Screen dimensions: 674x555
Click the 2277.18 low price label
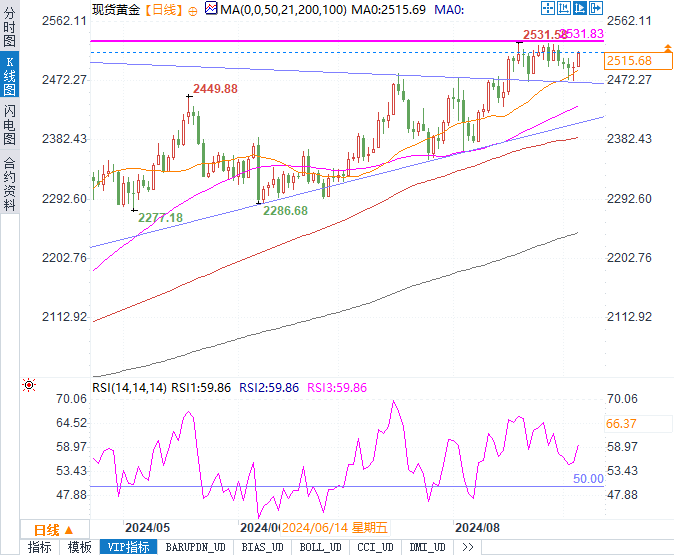160,218
